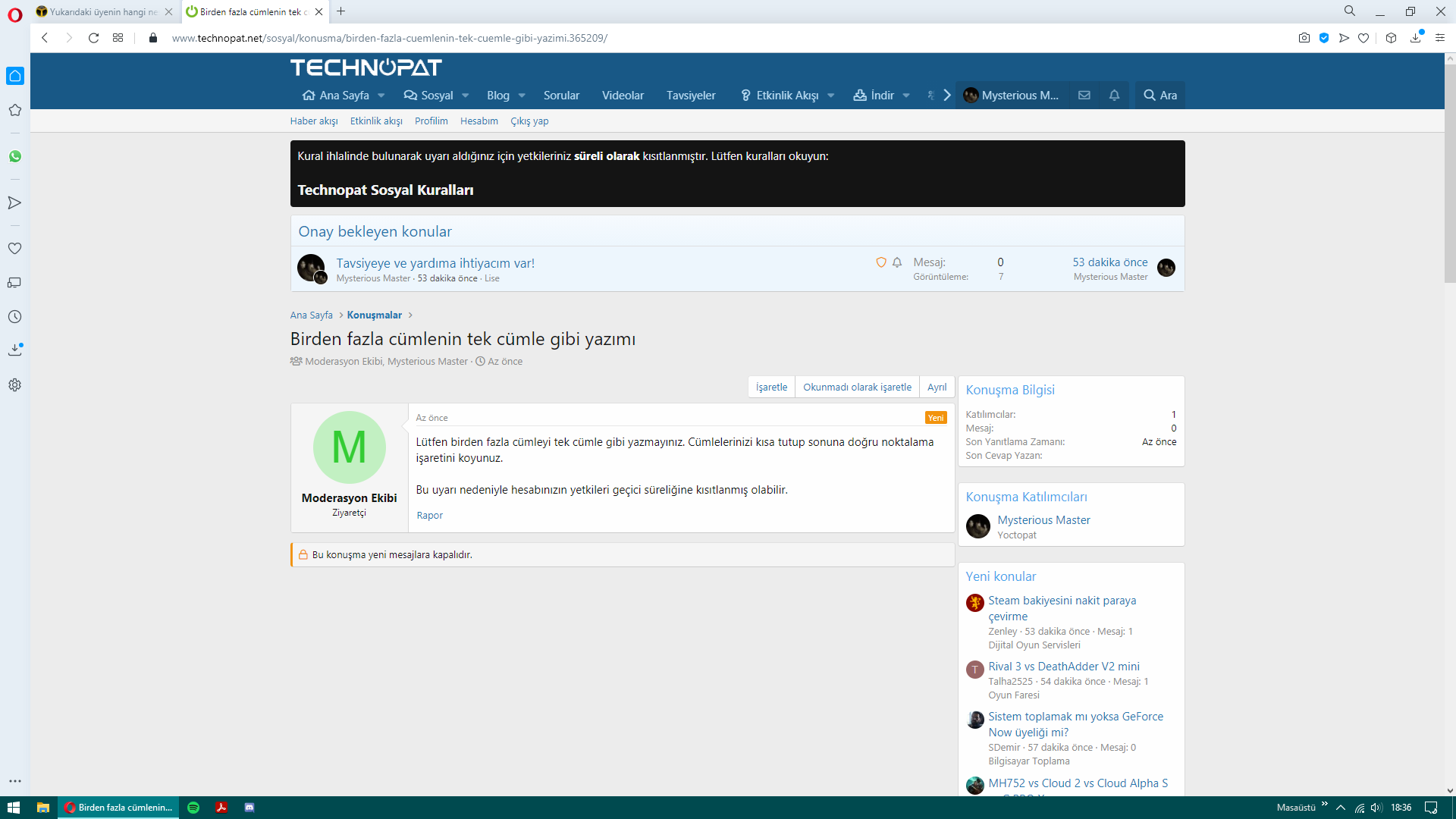Viewport: 1456px width, 819px height.
Task: Click the Opera sidebar bookmarks heart icon
Action: coord(14,249)
